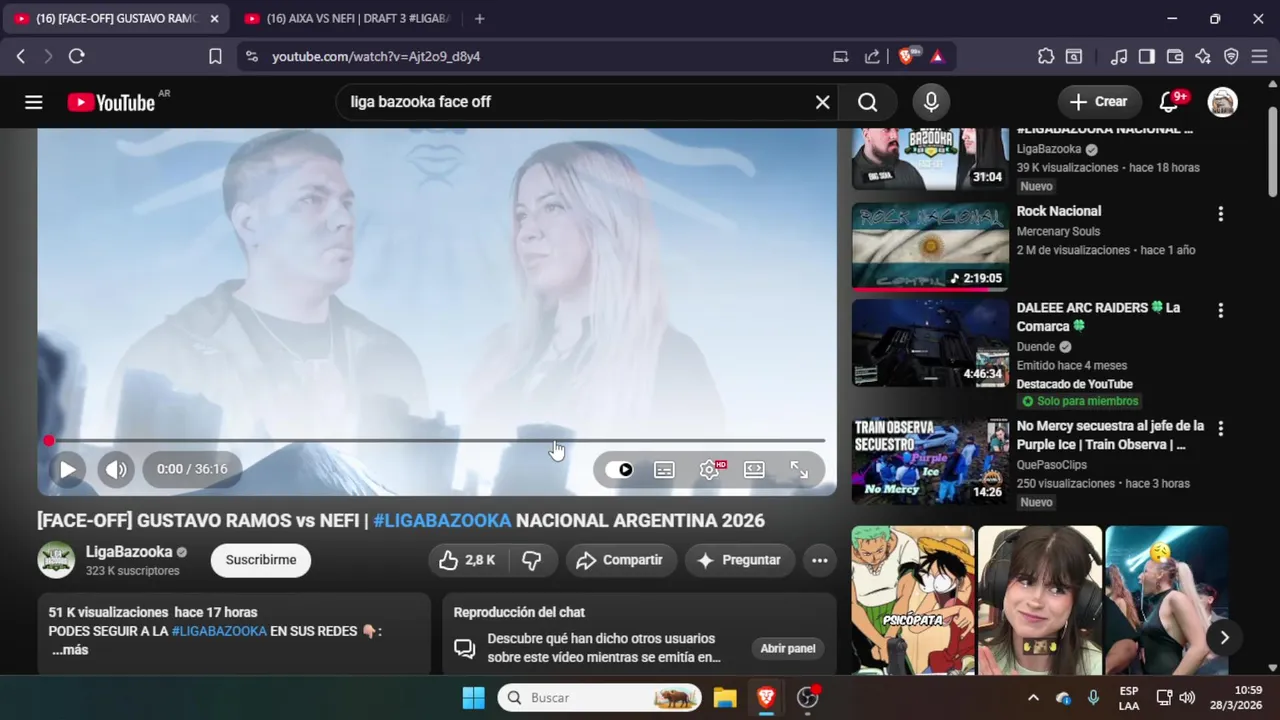Screen dimensions: 1280x720
Task: Open the No Mercy secuestra video thumbnail
Action: (x=930, y=461)
